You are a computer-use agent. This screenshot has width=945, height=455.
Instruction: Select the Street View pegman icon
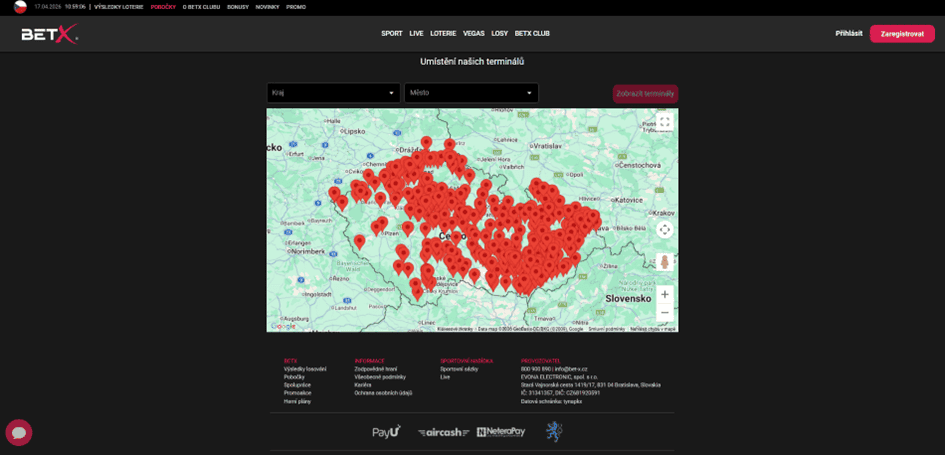(x=665, y=262)
